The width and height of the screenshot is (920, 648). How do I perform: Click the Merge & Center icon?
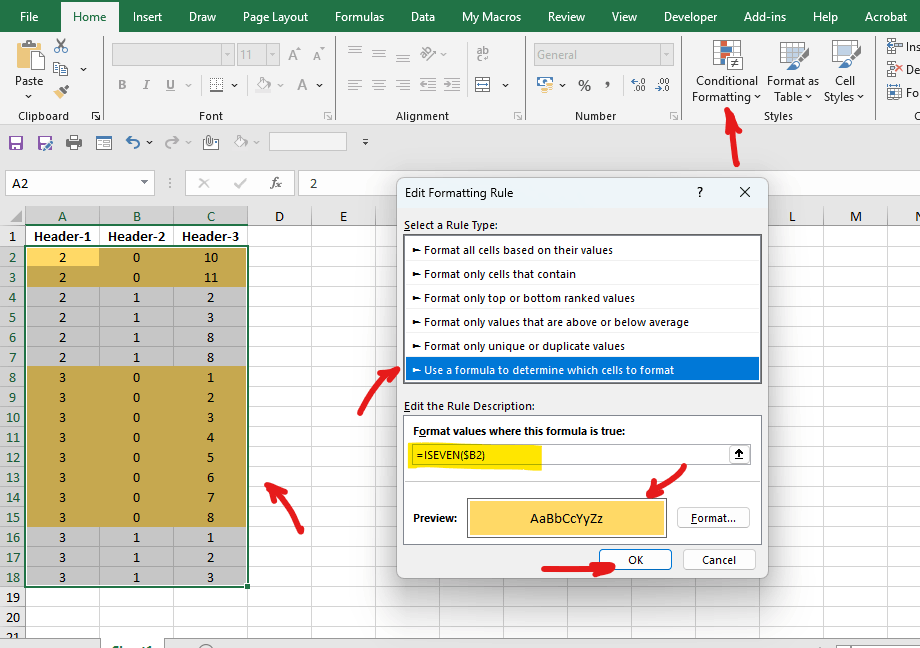482,85
